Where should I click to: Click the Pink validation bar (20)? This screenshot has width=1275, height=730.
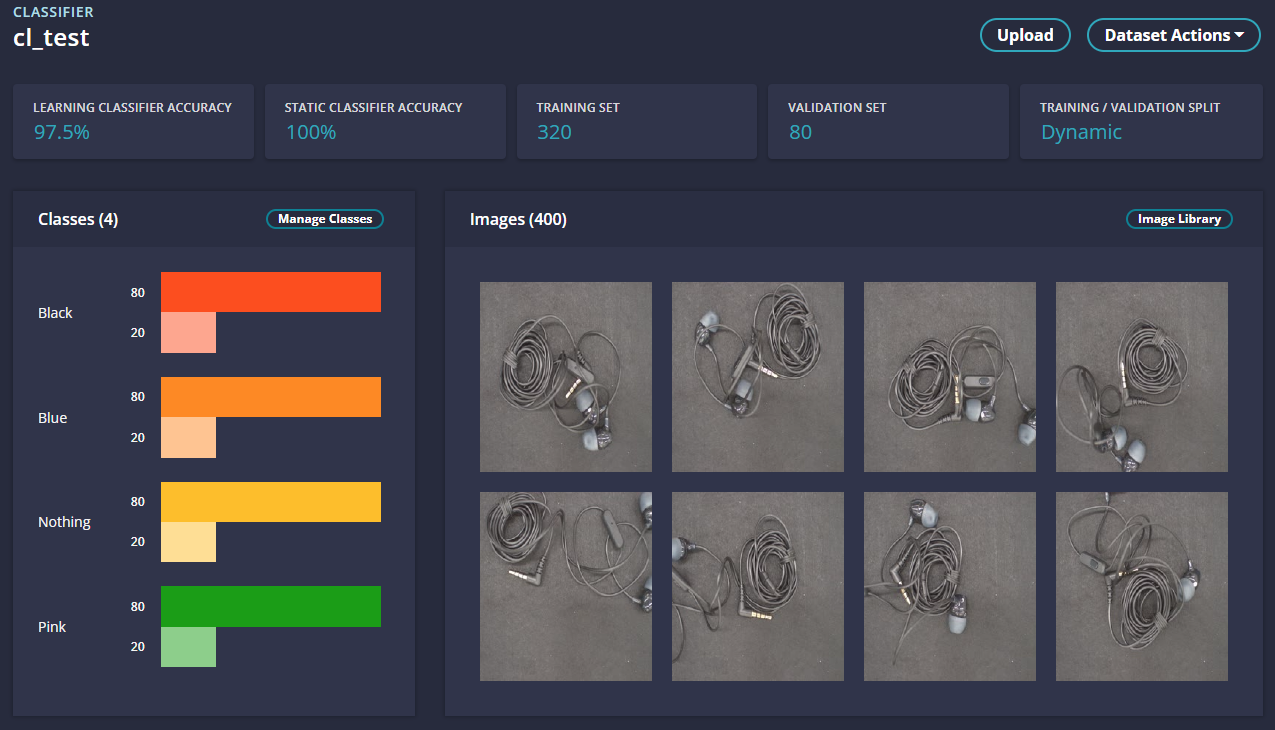pyautogui.click(x=188, y=647)
